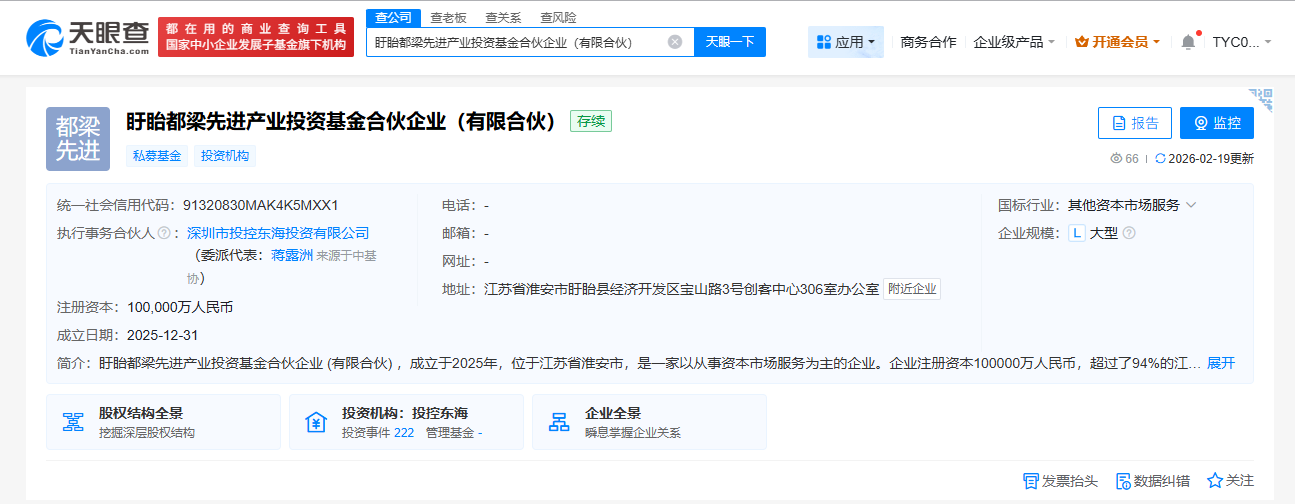Click into the company search field

coord(515,42)
